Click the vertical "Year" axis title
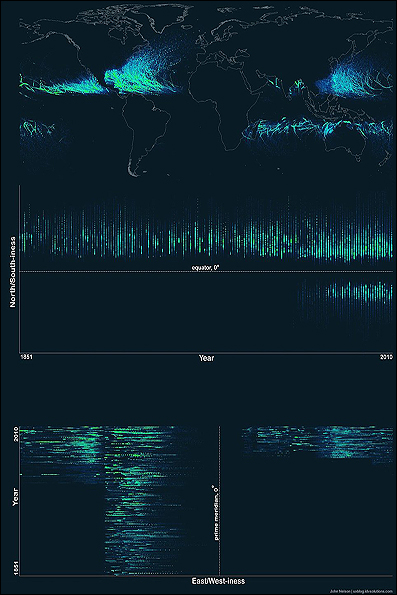The width and height of the screenshot is (397, 595). 15,497
